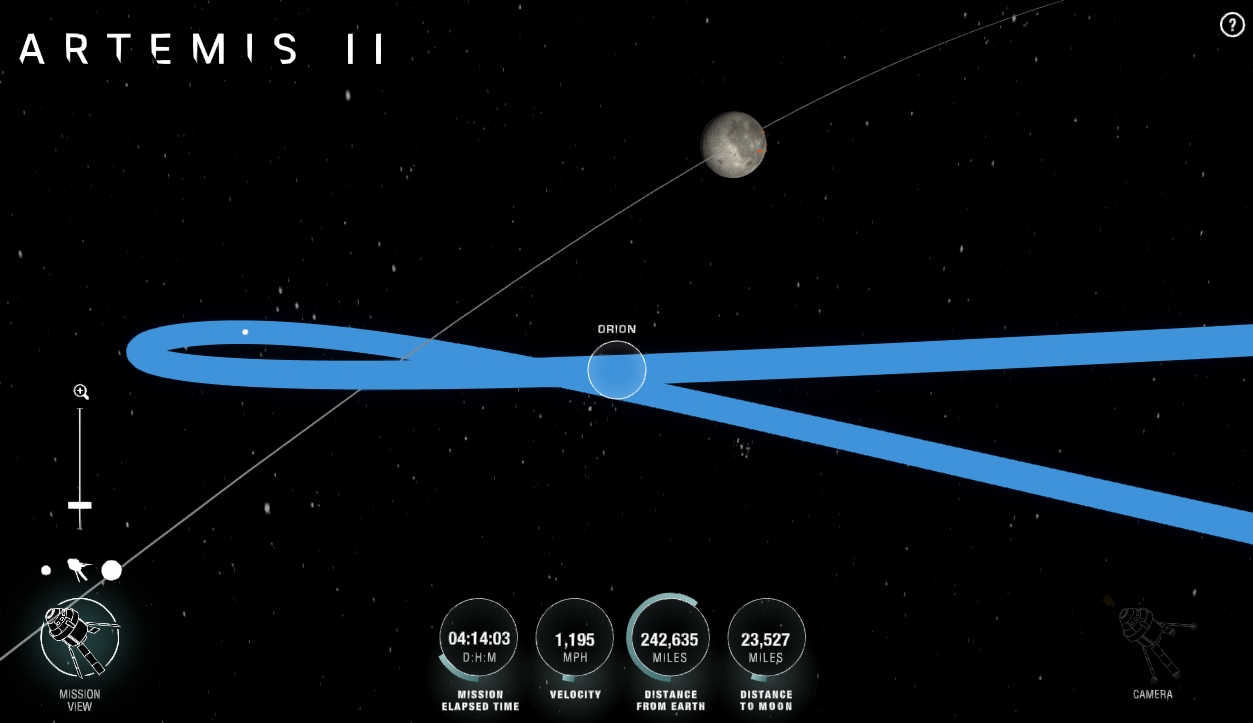The height and width of the screenshot is (723, 1253).
Task: Click the Moon in the scene
Action: [733, 144]
